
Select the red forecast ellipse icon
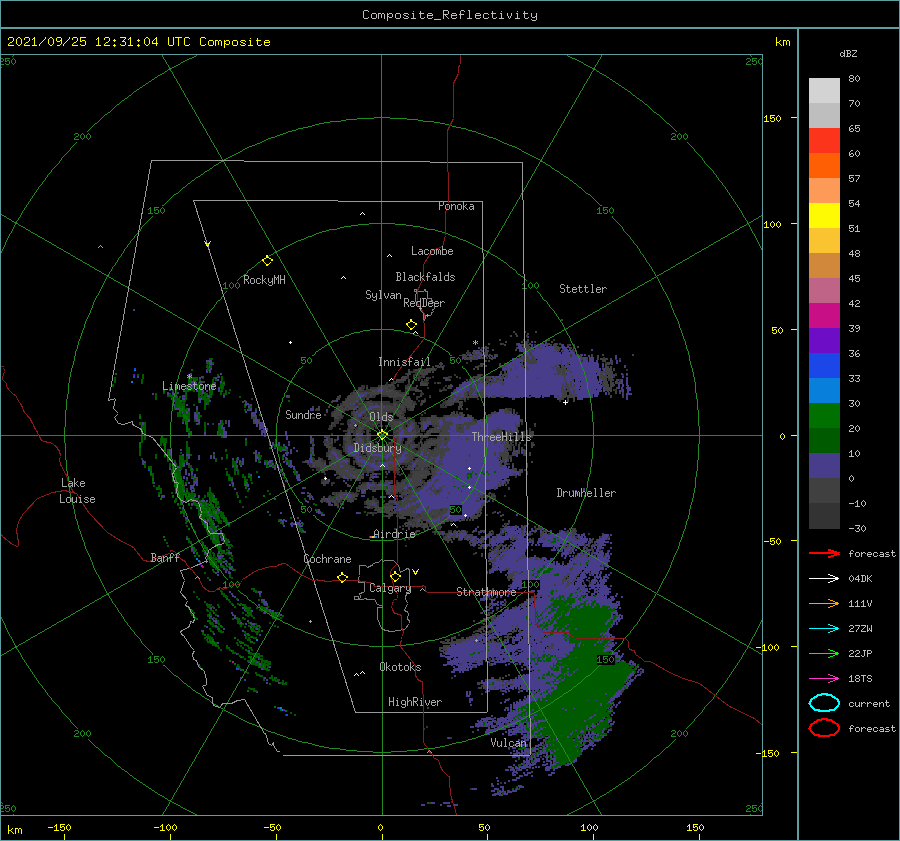tap(824, 728)
